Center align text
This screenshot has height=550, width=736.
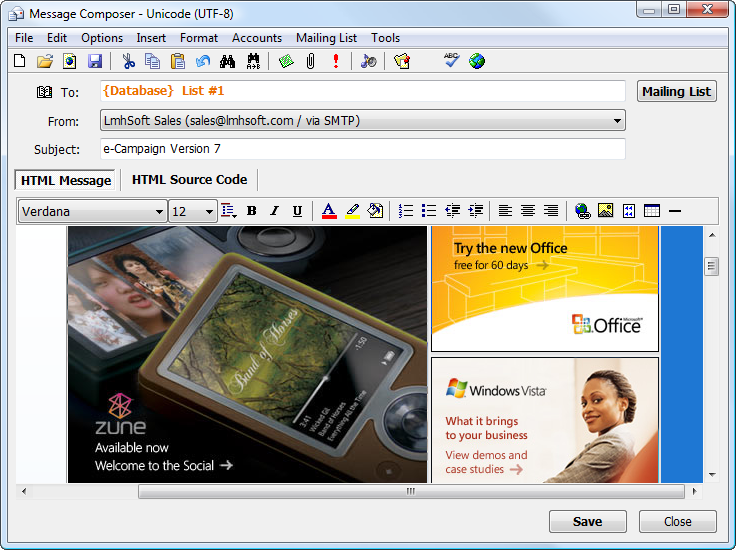528,211
